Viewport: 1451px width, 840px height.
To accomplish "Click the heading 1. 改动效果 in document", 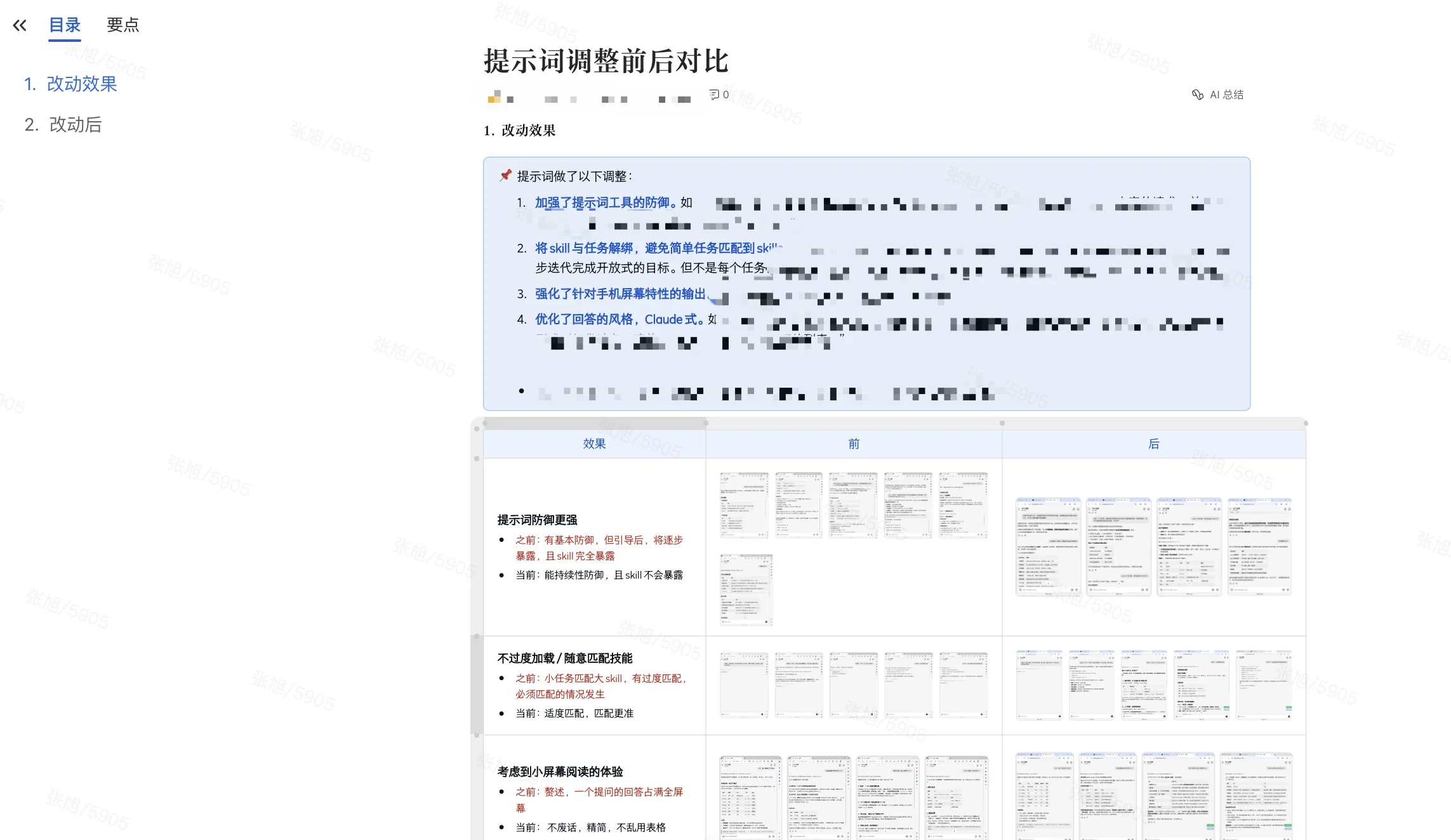I will click(519, 130).
